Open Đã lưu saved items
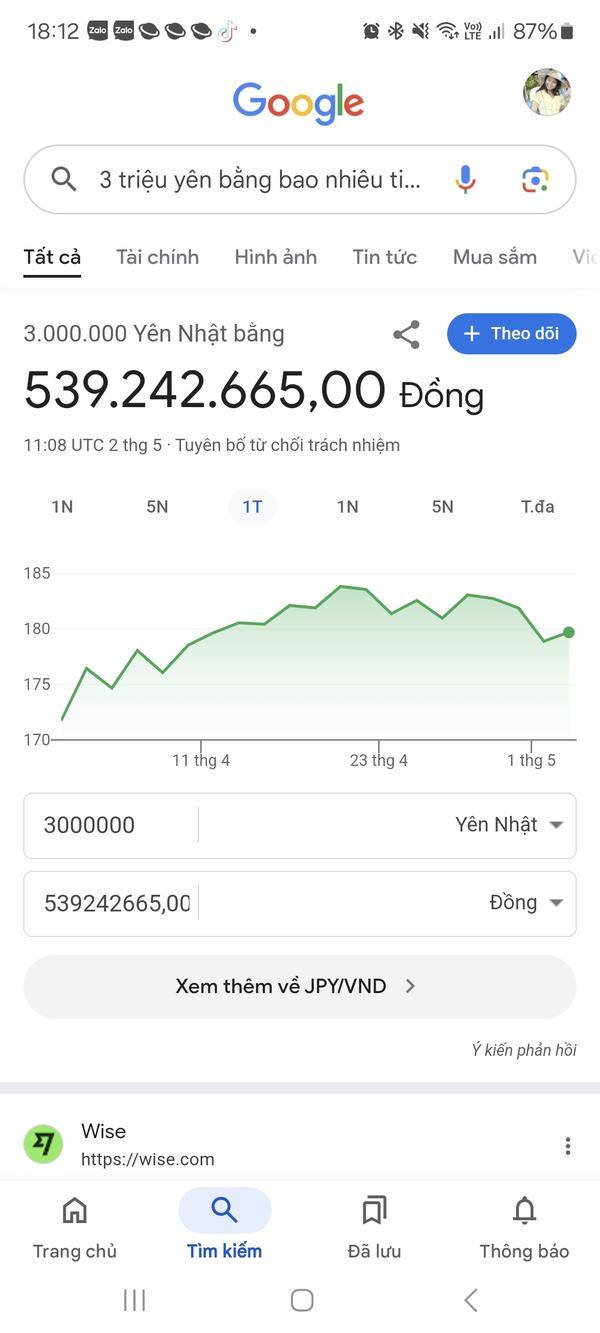Image resolution: width=600 pixels, height=1333 pixels. tap(374, 1227)
